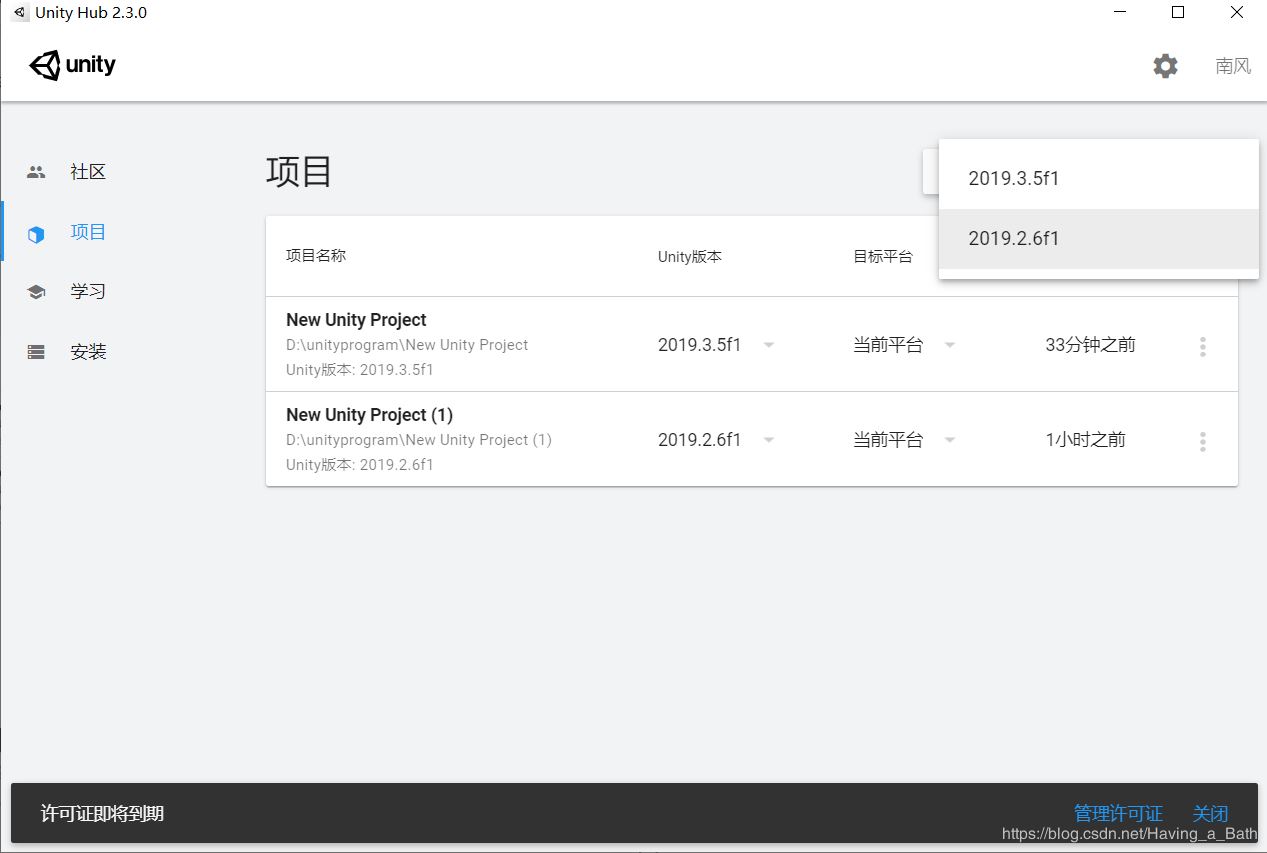Click the 33分钟之前 modified time

[x=1090, y=345]
